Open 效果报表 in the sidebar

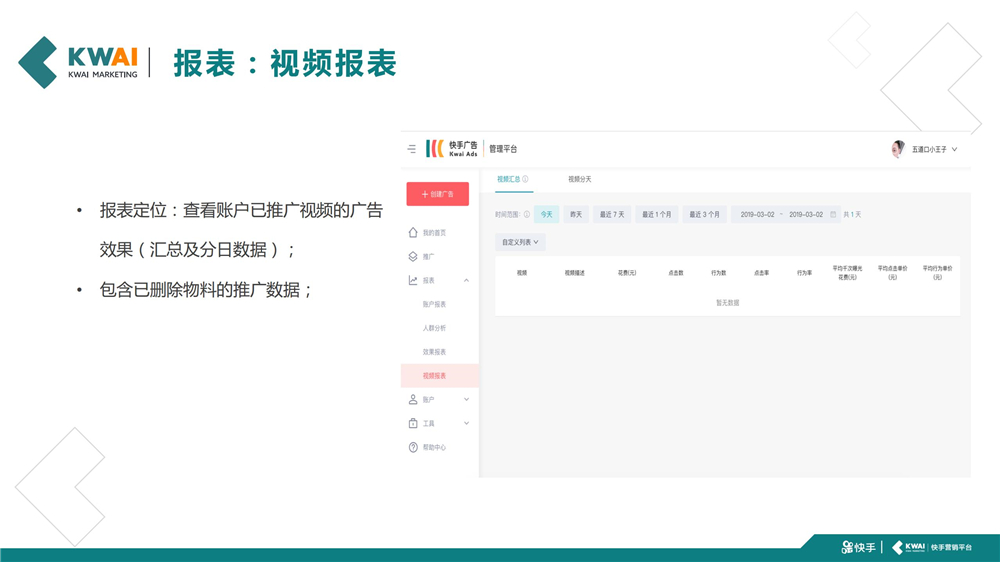pos(434,352)
